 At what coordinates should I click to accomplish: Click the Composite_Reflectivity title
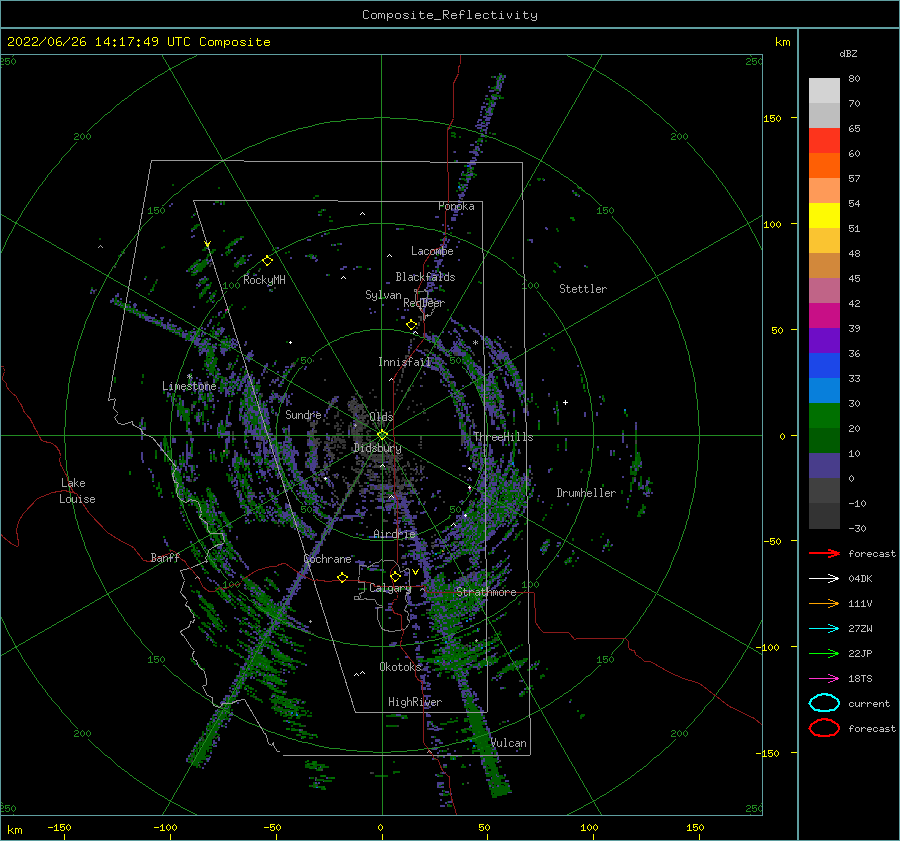450,15
